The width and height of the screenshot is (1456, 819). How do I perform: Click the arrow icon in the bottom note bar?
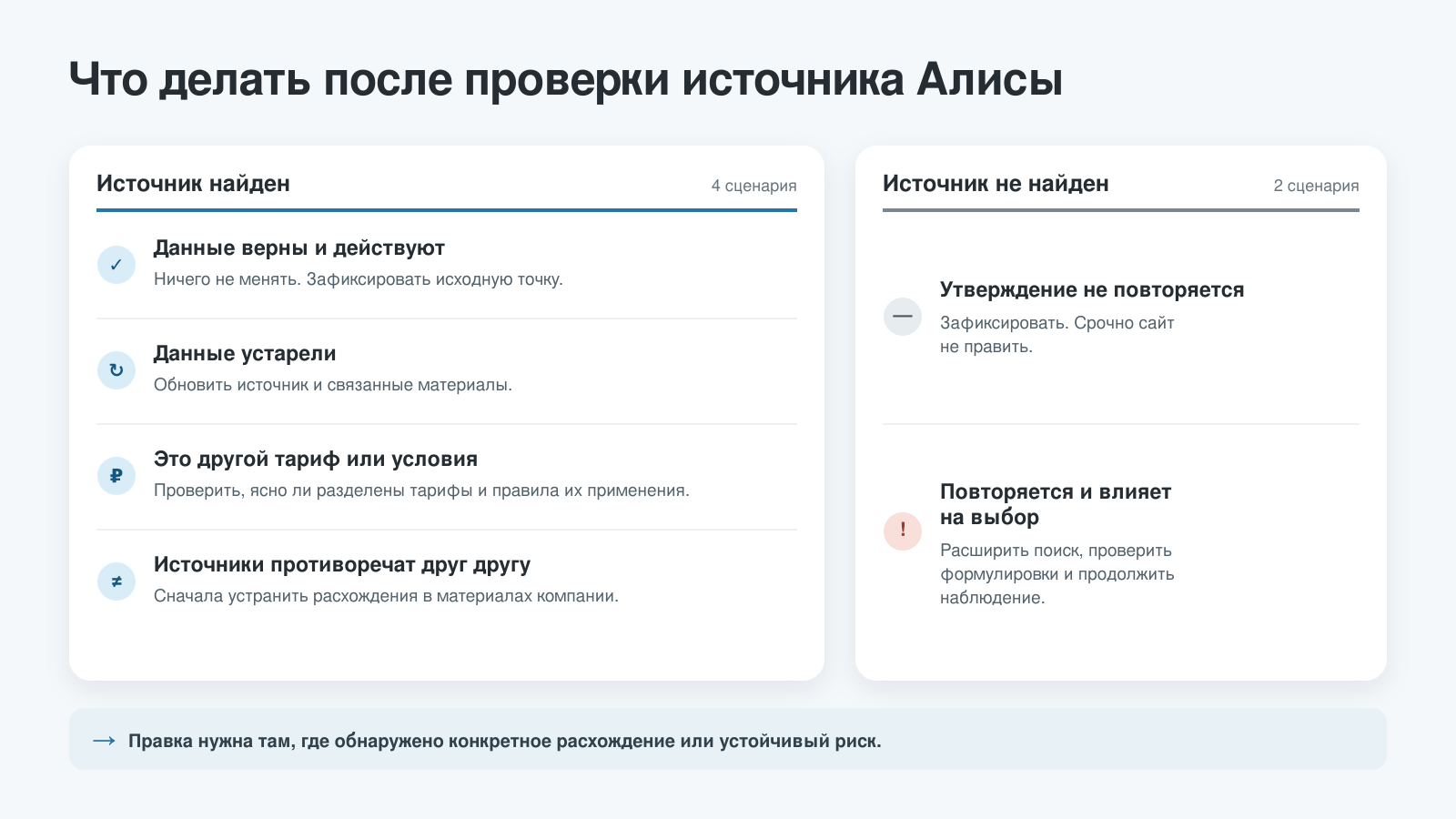[104, 741]
